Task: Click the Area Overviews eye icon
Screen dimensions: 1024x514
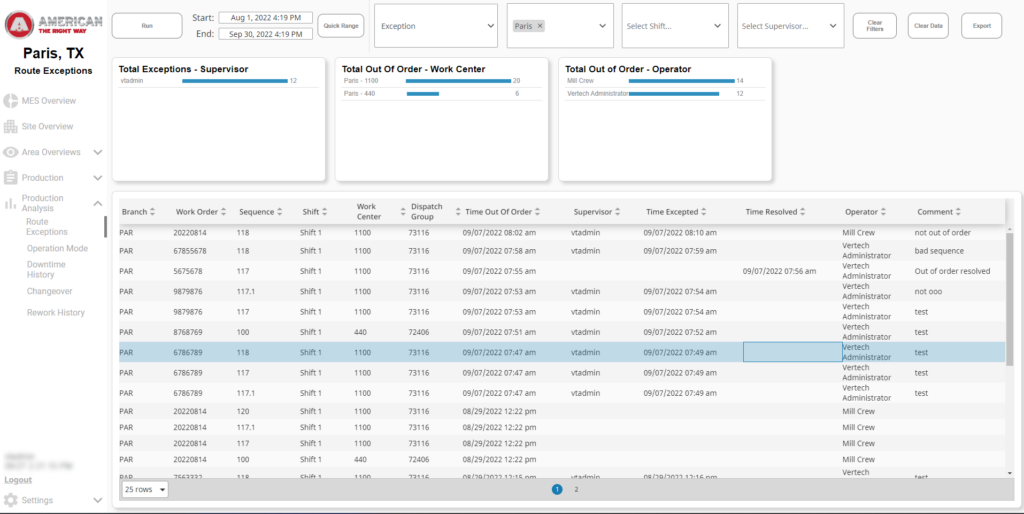Action: tap(10, 152)
